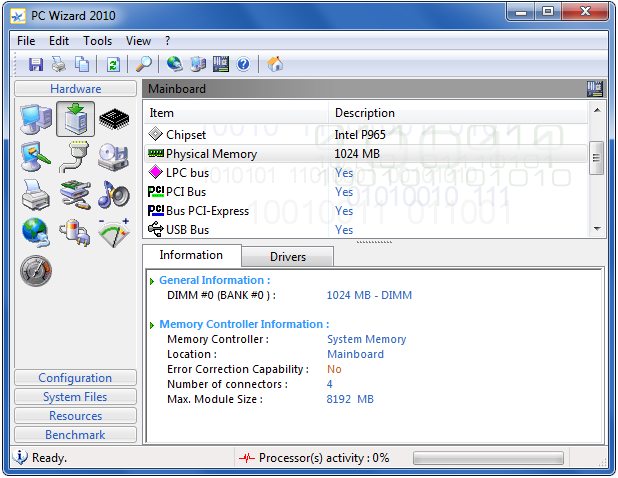Click the scroll down arrow in item list
The image size is (618, 478).
pos(597,229)
